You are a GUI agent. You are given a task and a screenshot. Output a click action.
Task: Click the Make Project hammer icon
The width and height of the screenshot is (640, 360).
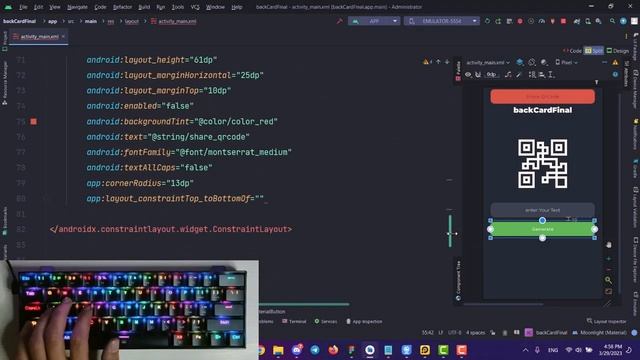click(x=339, y=21)
